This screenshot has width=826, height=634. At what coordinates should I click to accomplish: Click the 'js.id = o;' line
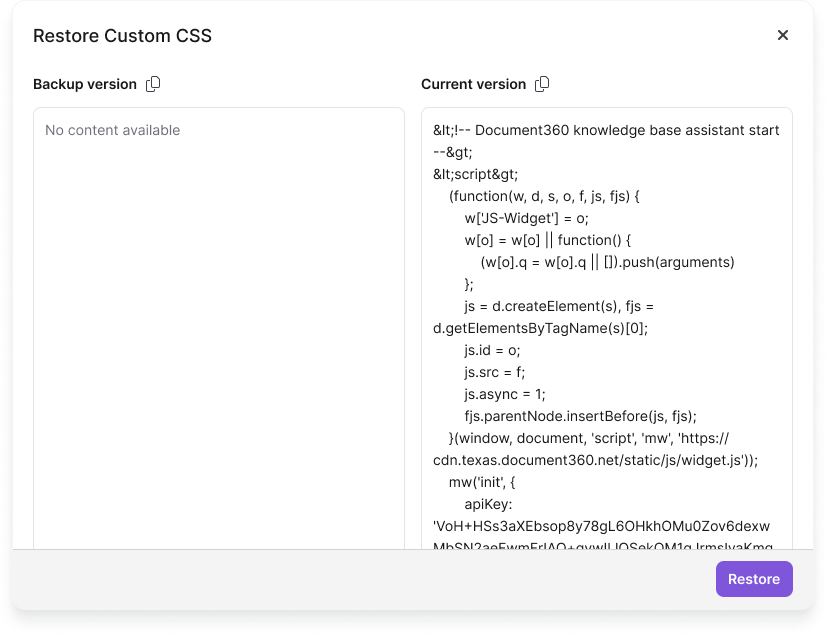(493, 351)
